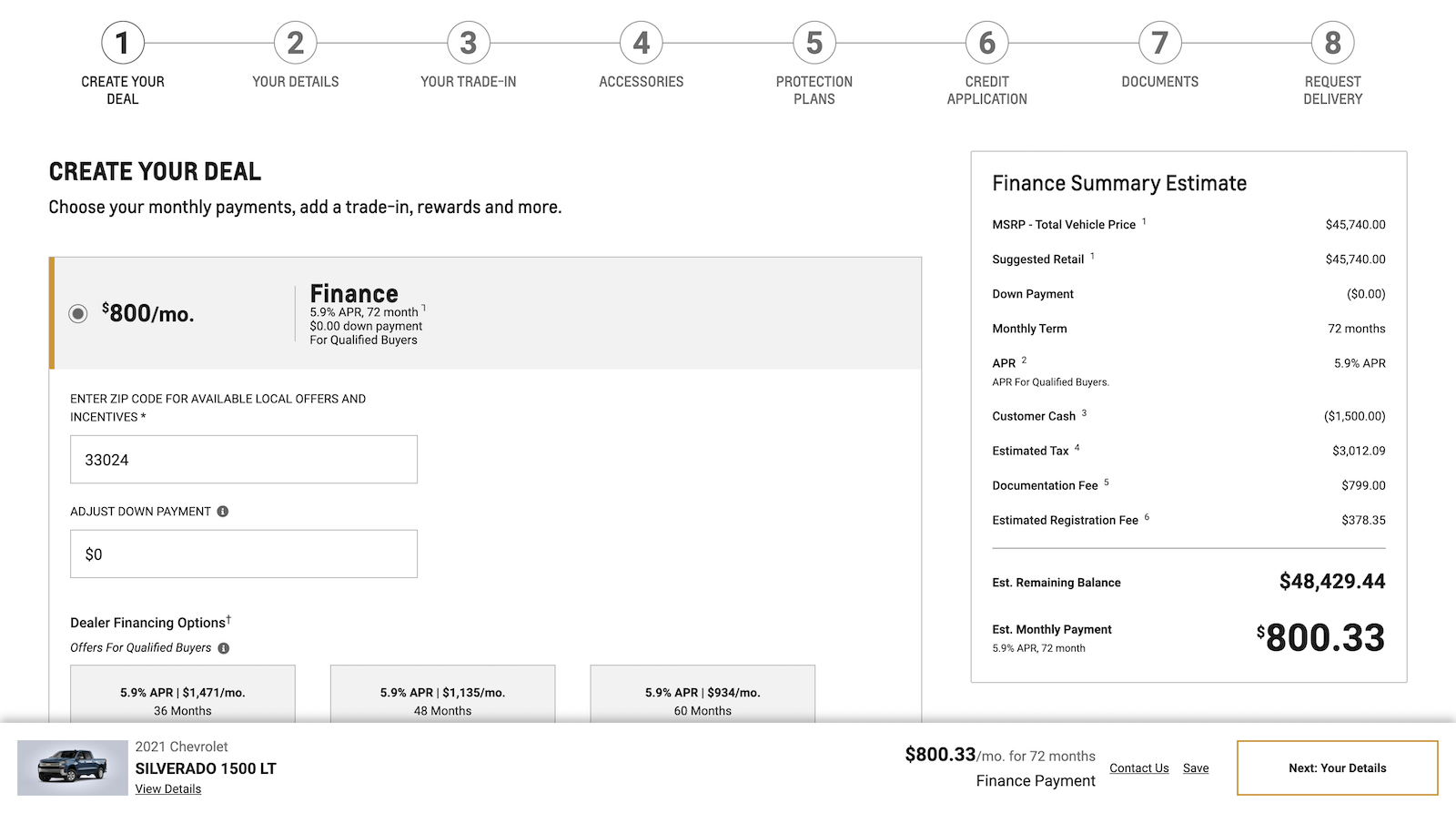Click the 72 months Monthly Term value
The width and height of the screenshot is (1456, 813).
1357,329
